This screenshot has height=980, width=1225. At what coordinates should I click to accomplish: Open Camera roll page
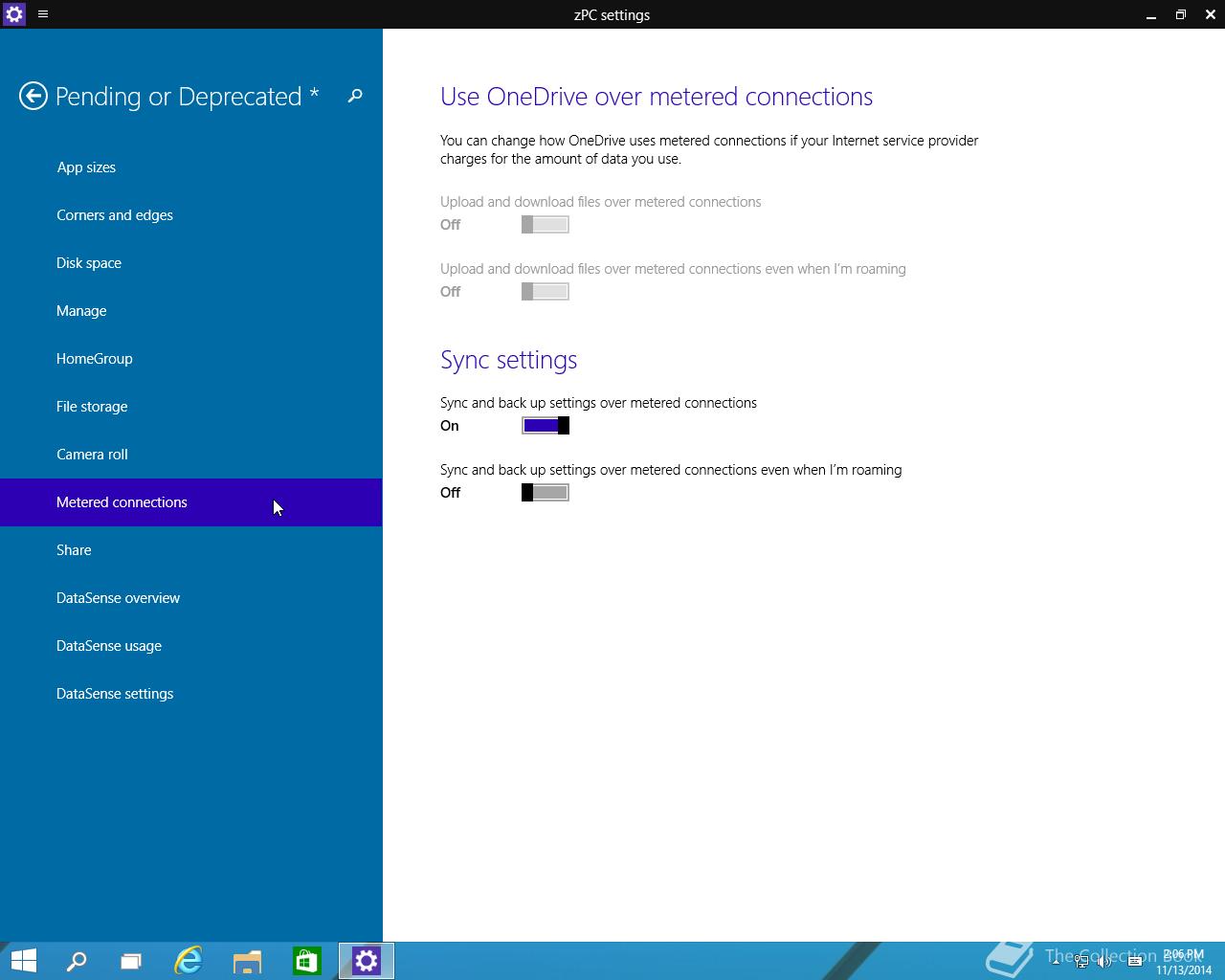click(191, 455)
